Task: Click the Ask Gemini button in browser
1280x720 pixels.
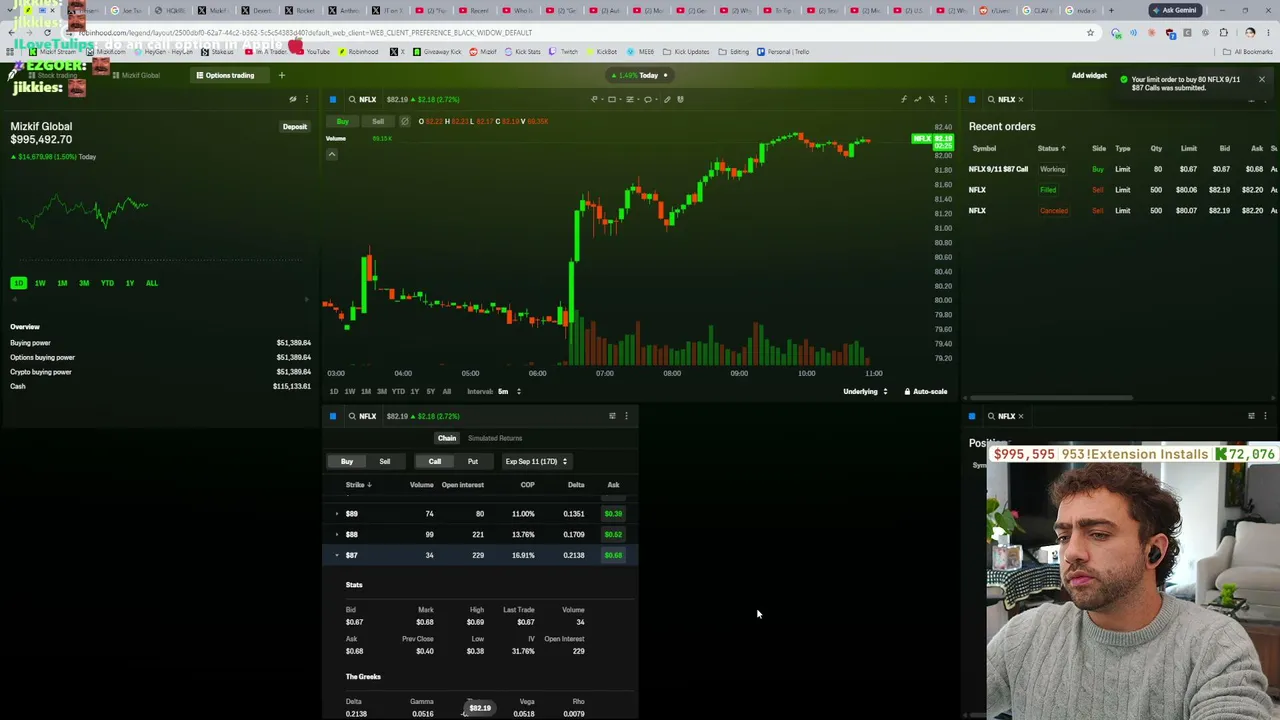Action: tap(1178, 10)
